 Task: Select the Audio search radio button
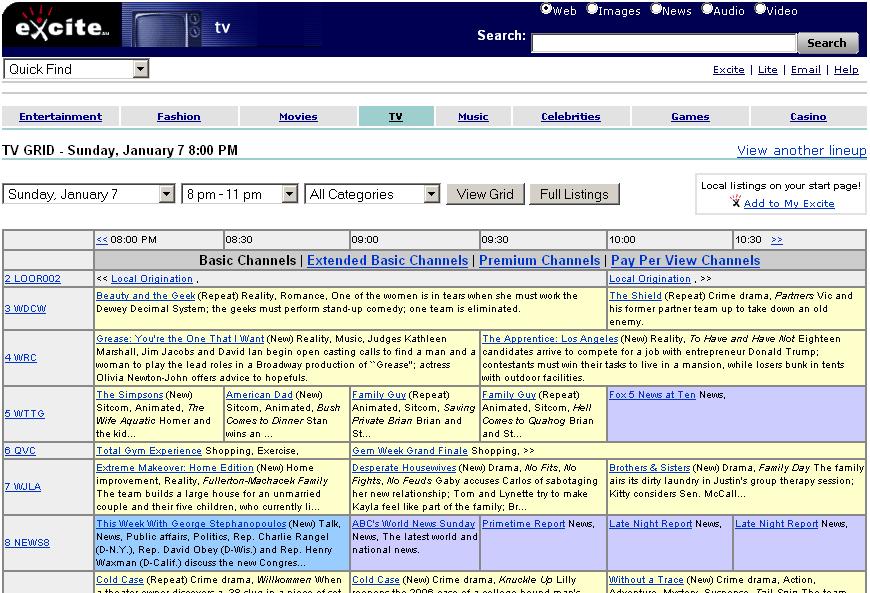[x=707, y=9]
